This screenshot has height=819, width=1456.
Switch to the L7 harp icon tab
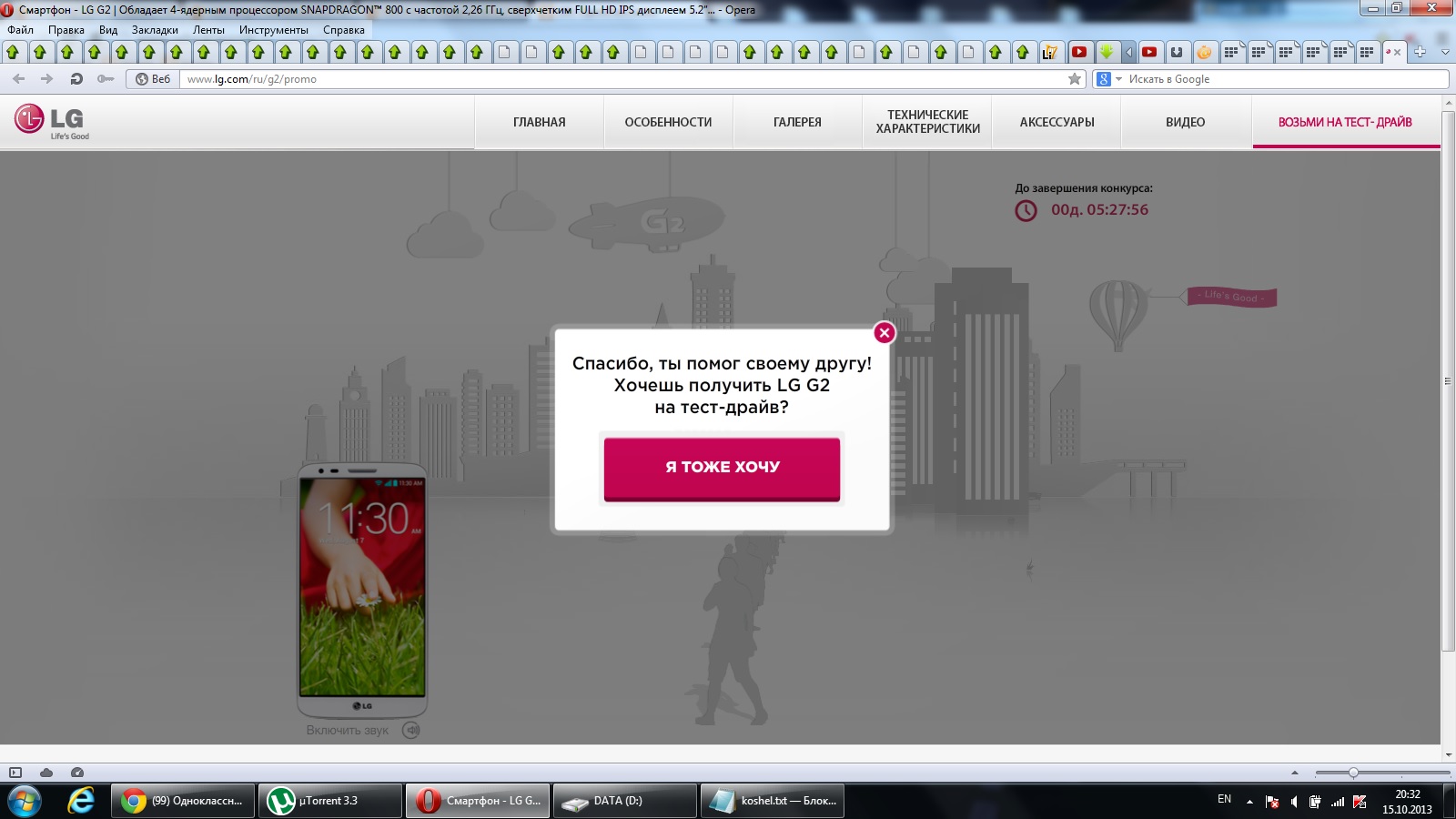tap(1050, 52)
